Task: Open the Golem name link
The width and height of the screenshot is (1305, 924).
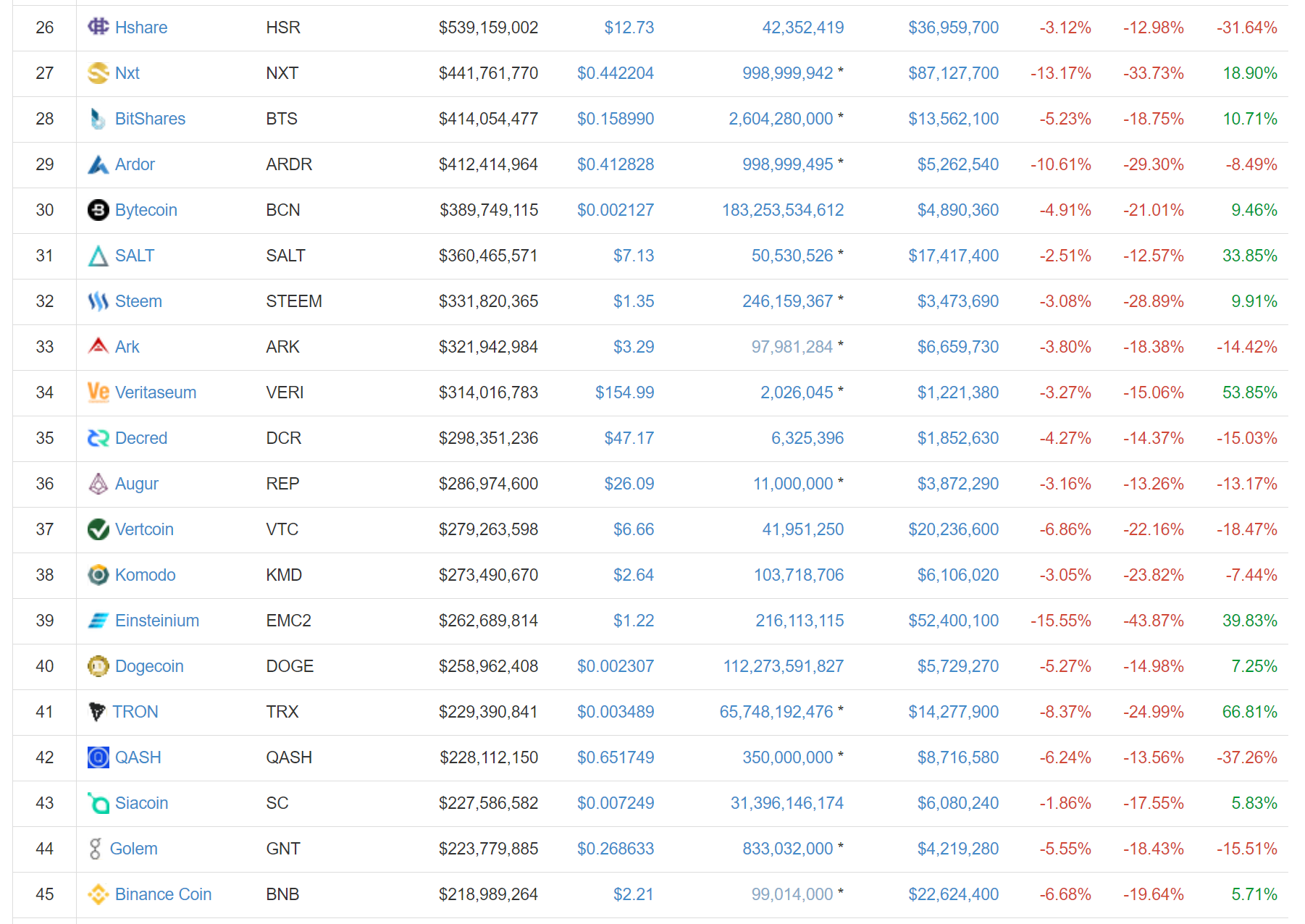Action: coord(134,849)
